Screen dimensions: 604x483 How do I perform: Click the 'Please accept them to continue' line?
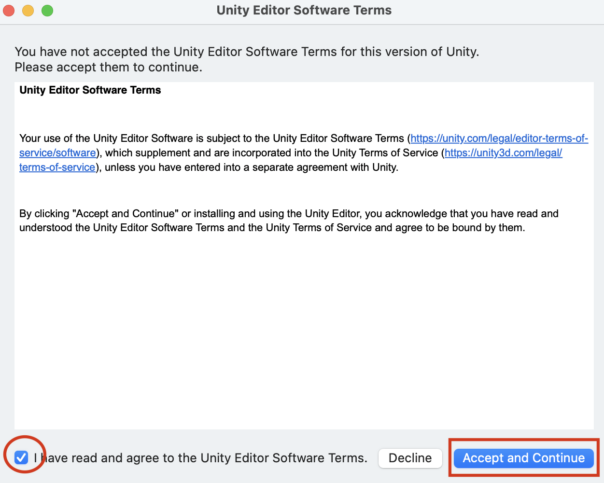coord(108,67)
